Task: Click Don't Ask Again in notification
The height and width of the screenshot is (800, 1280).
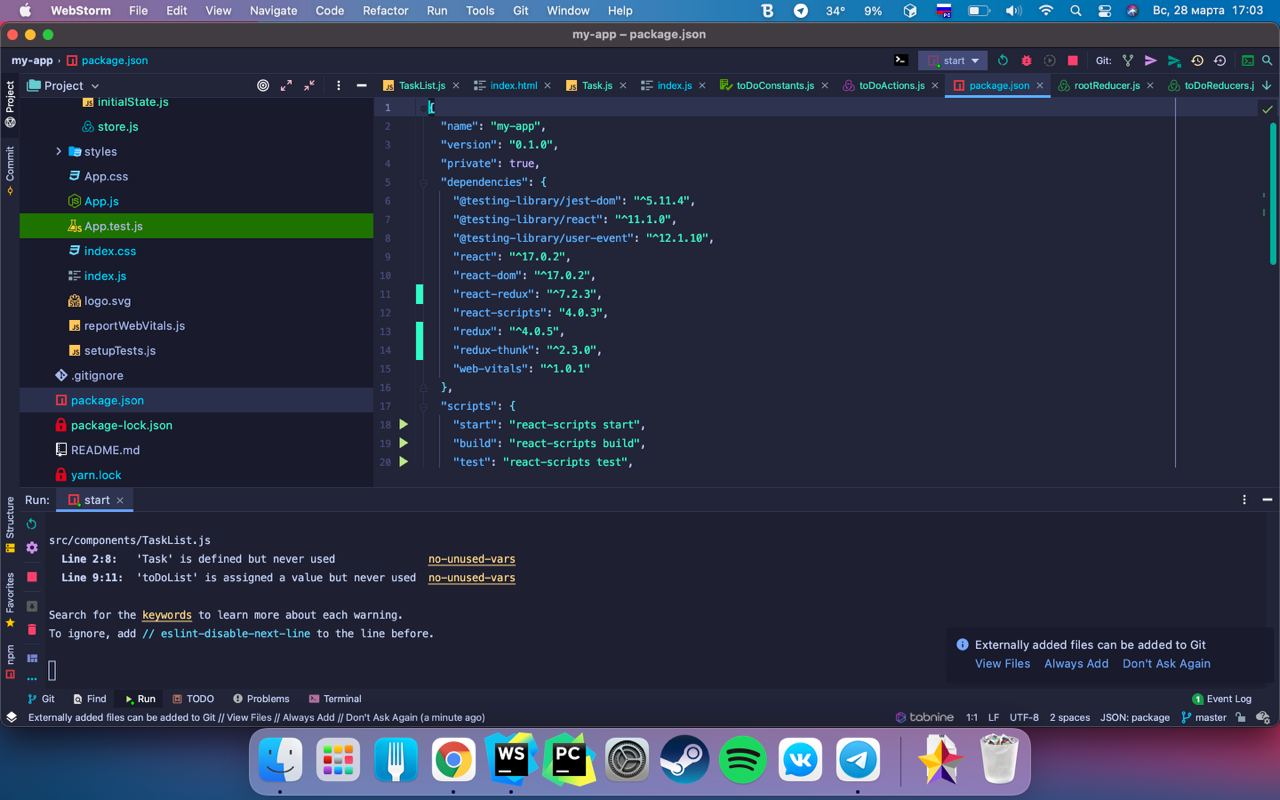Action: (x=1166, y=663)
